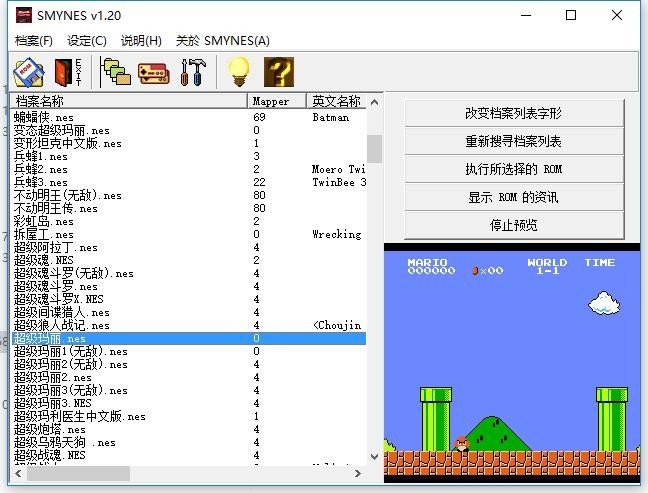Select 兵蜂1.nes row
The width and height of the screenshot is (648, 493).
point(188,156)
